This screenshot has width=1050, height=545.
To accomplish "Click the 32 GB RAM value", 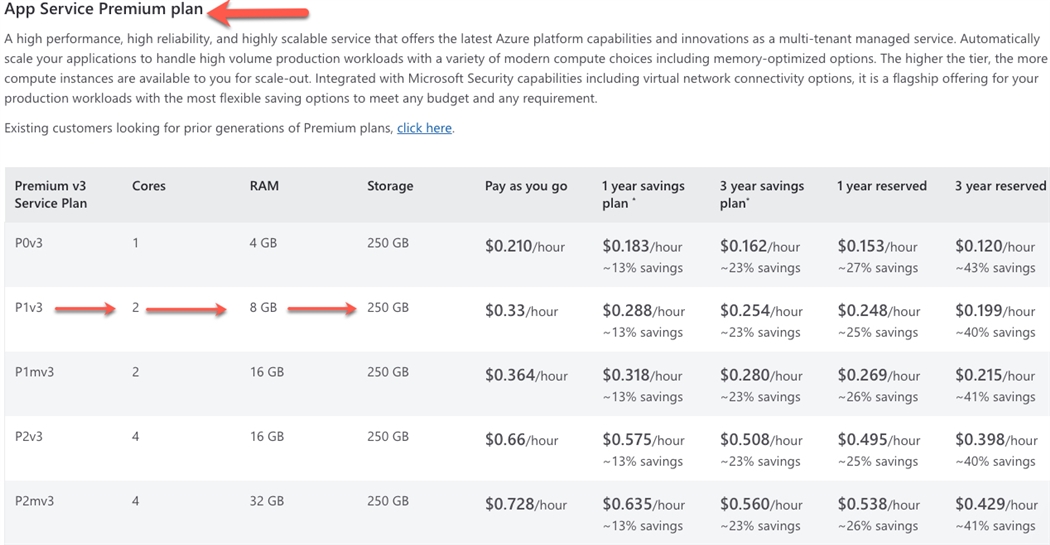I will pyautogui.click(x=266, y=501).
